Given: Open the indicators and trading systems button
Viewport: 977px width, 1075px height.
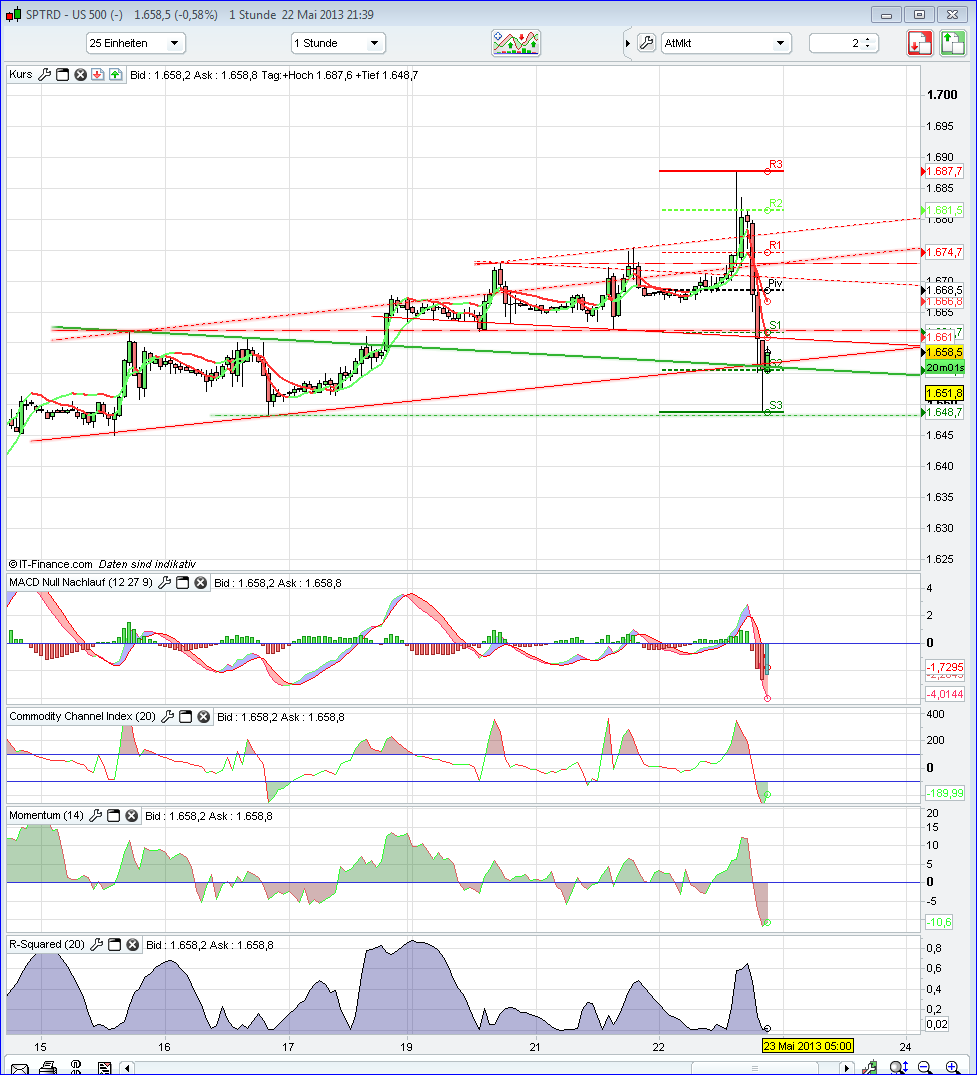Looking at the screenshot, I should [516, 43].
